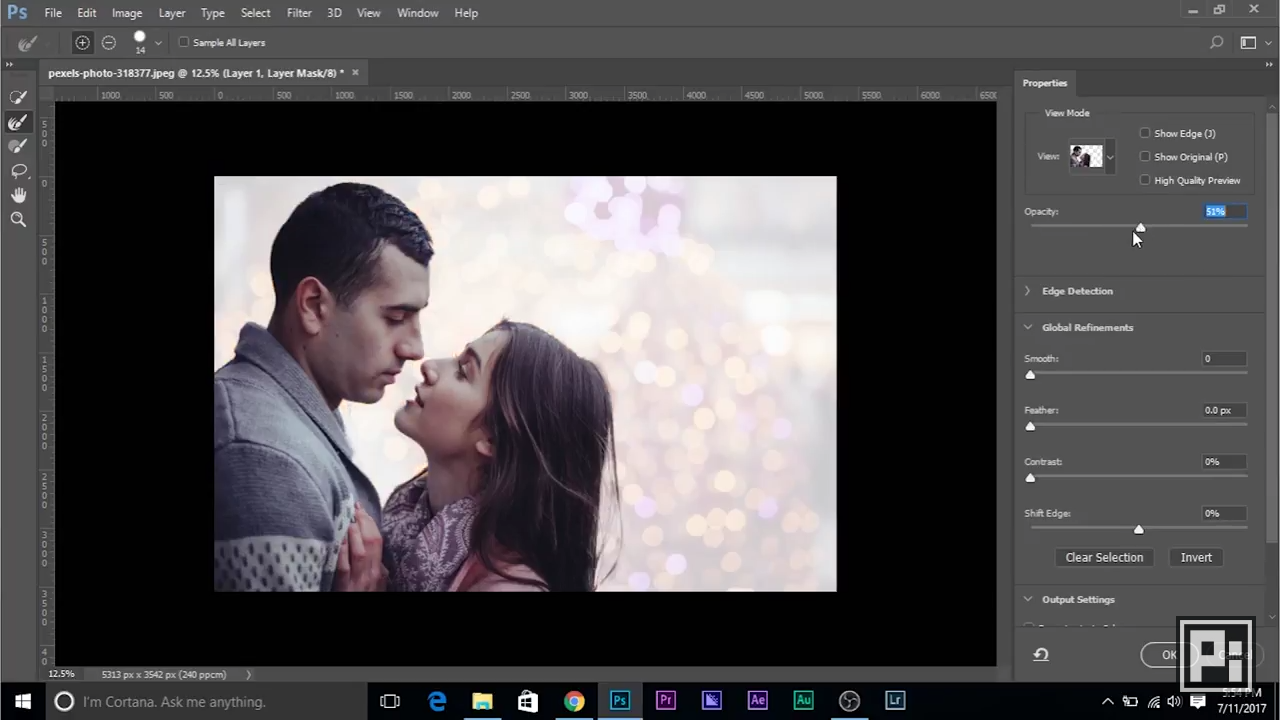Select the Zoom tool

coord(18,220)
